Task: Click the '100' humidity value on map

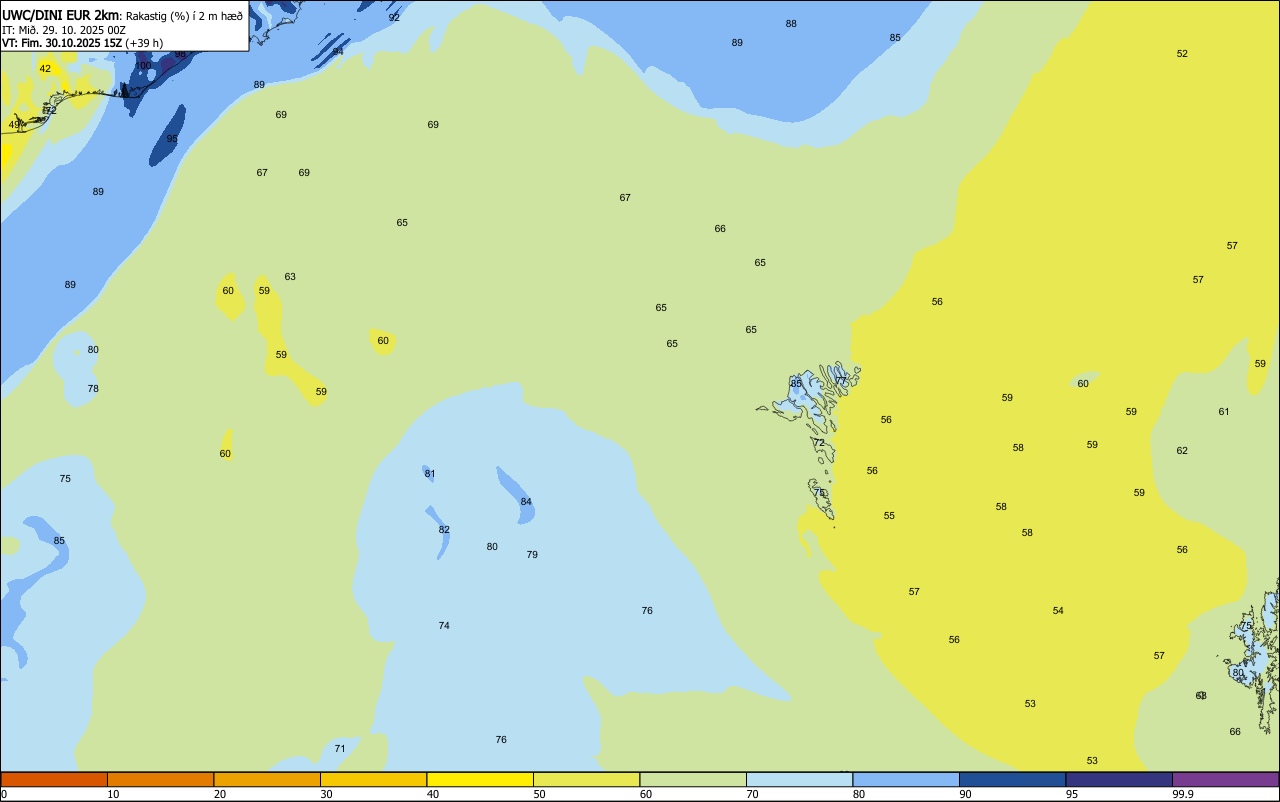Action: click(143, 66)
